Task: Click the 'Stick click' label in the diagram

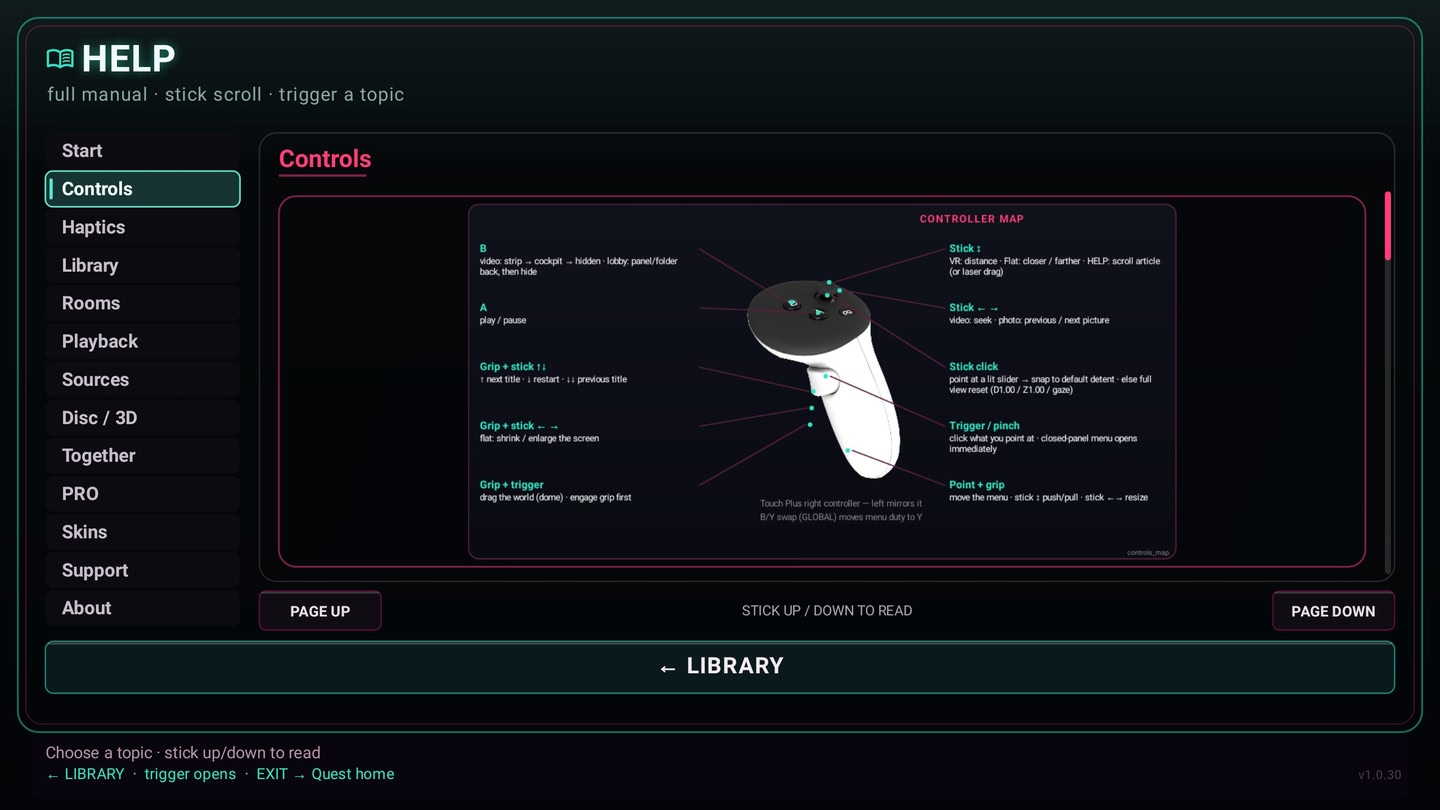Action: (x=974, y=367)
